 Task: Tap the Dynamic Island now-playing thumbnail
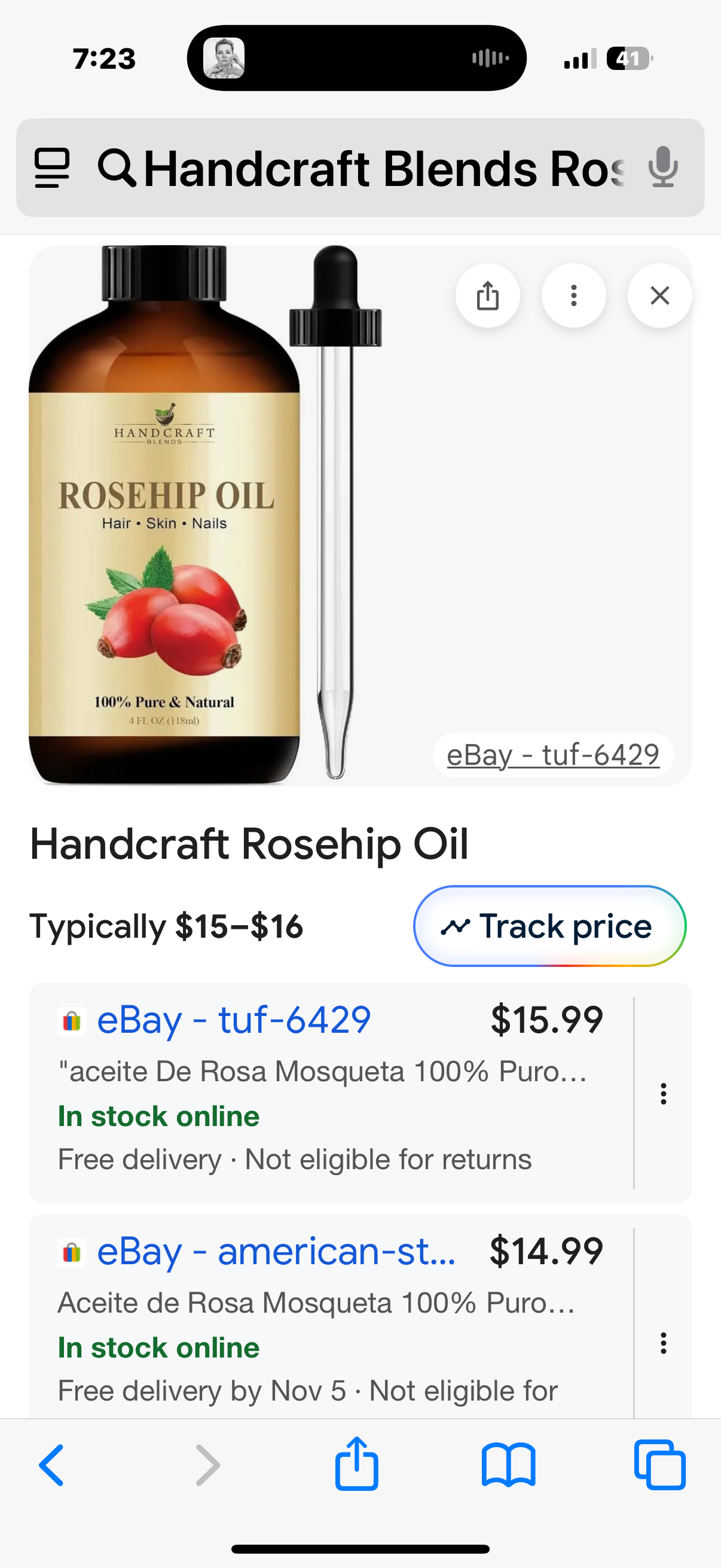point(224,59)
